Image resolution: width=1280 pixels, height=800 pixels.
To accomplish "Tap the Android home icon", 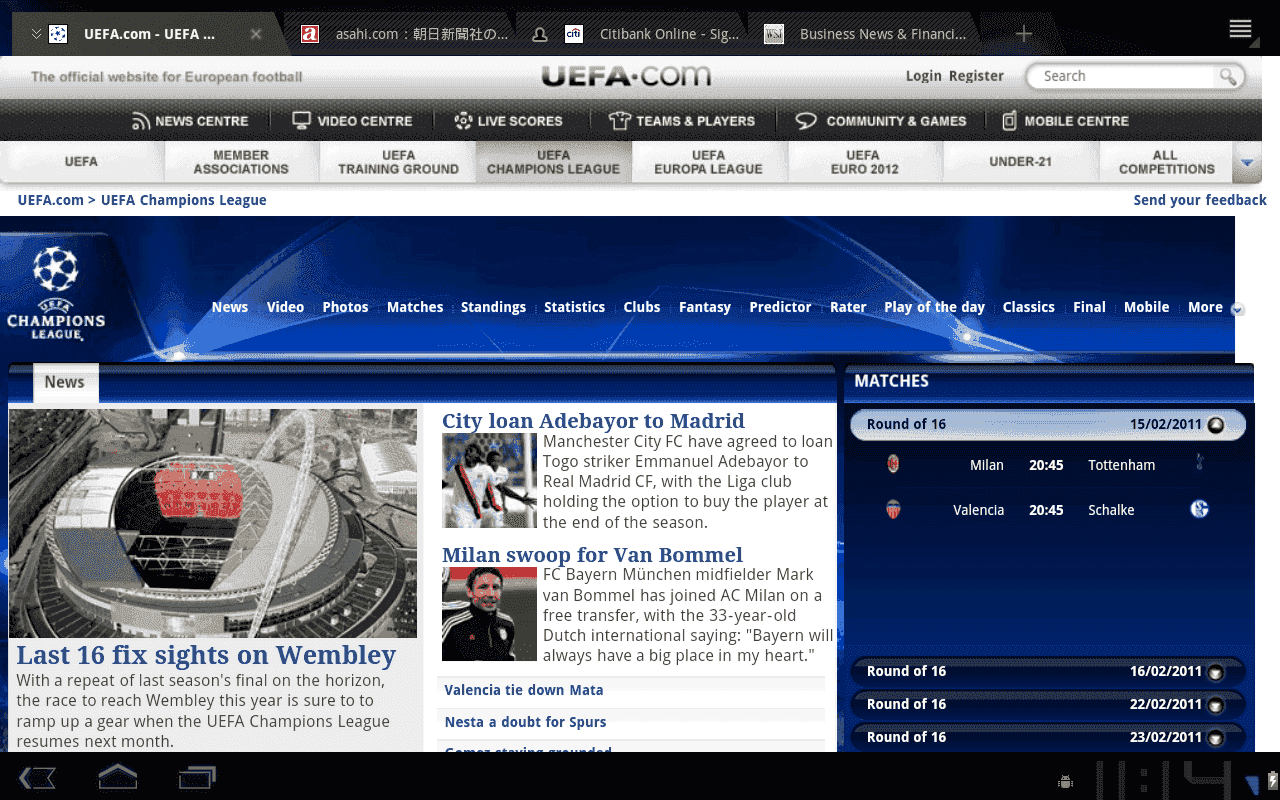I will (117, 776).
